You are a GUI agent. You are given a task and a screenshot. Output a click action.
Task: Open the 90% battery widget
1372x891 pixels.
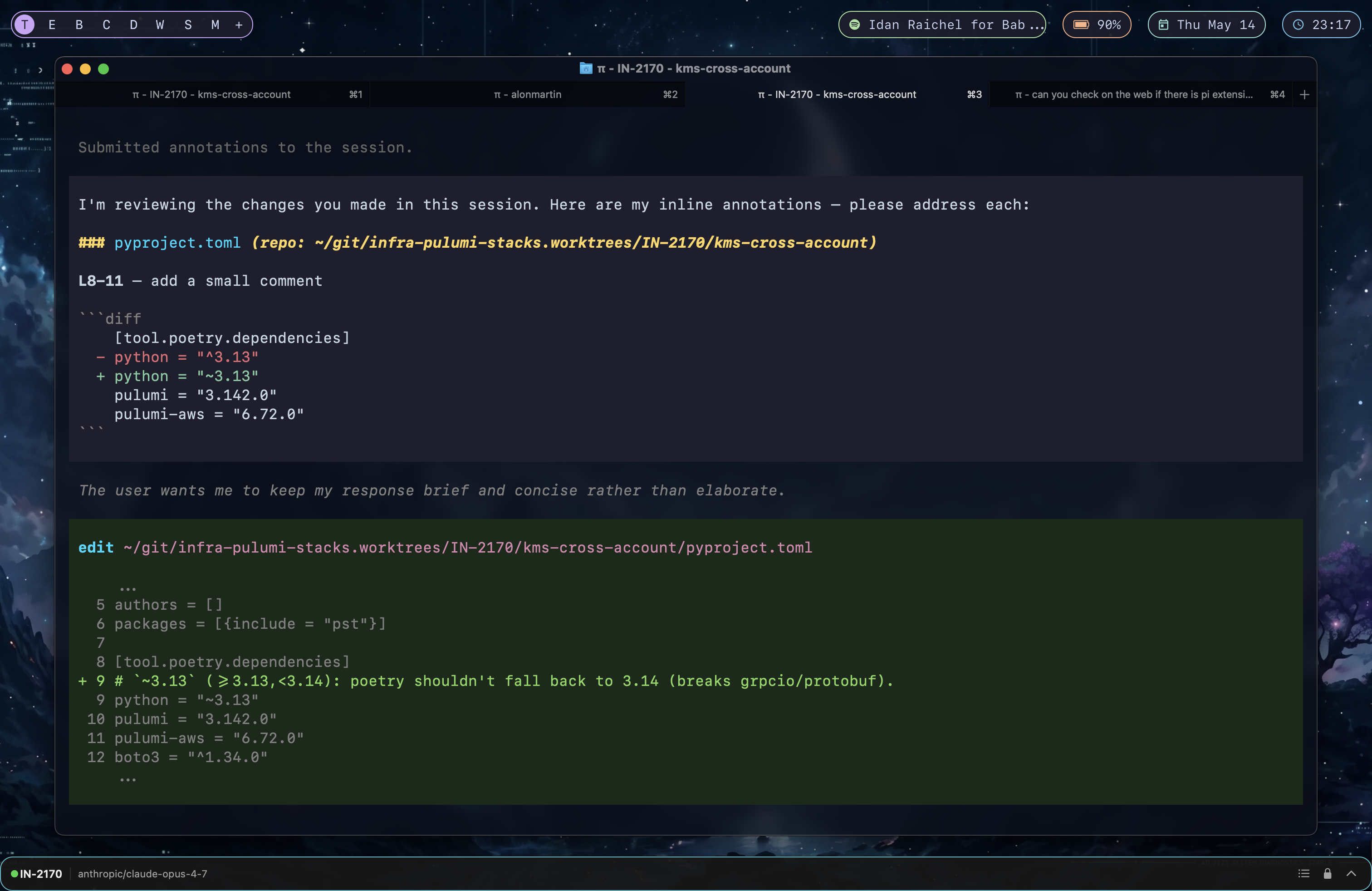[x=1097, y=25]
